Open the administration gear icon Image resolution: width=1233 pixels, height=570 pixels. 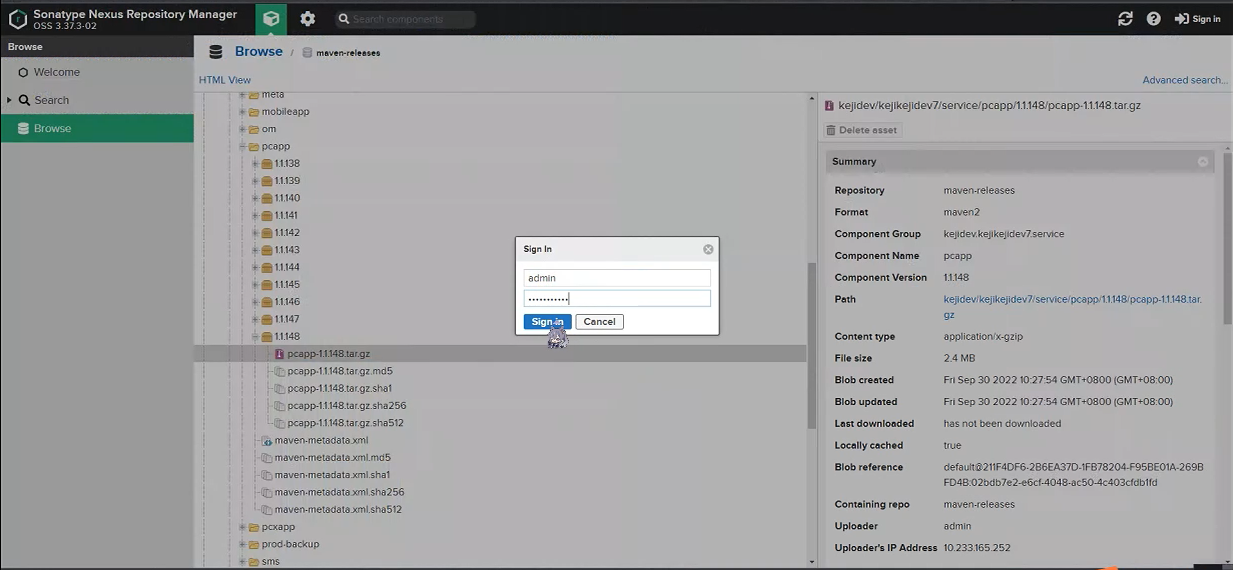[307, 19]
